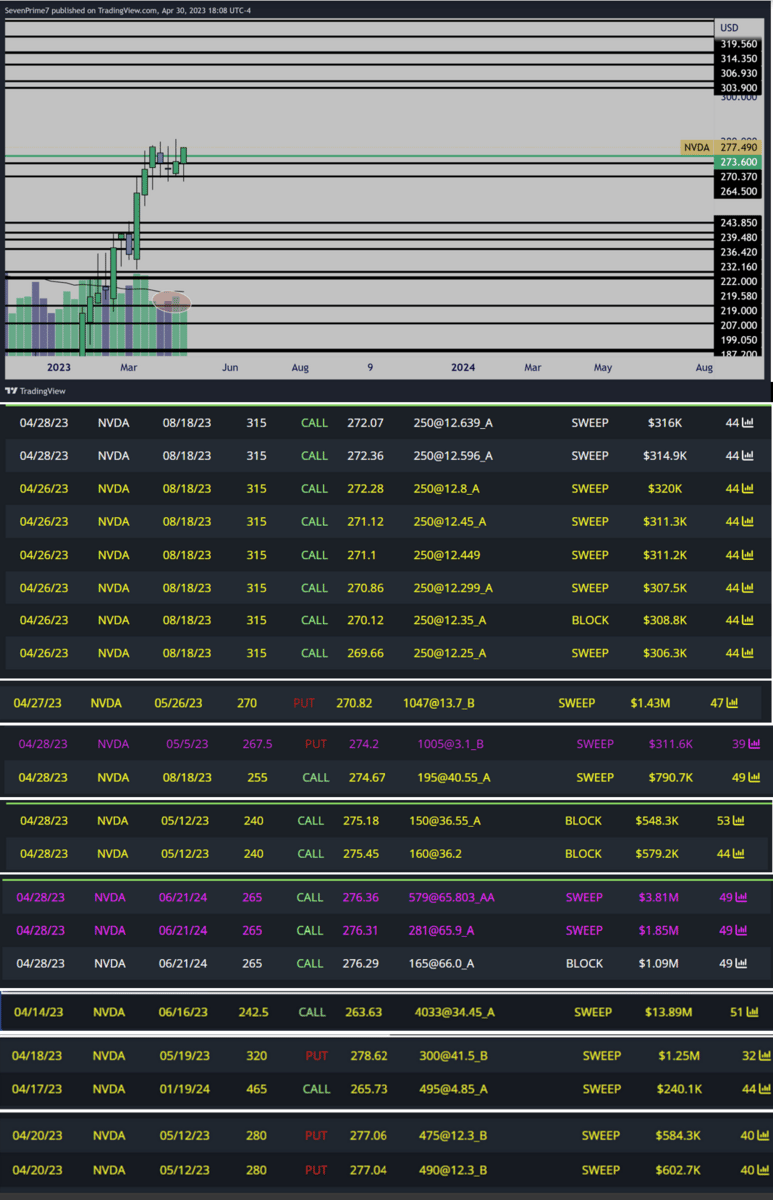Image resolution: width=773 pixels, height=1200 pixels.
Task: Click the 243.850 price axis label
Action: [x=739, y=222]
